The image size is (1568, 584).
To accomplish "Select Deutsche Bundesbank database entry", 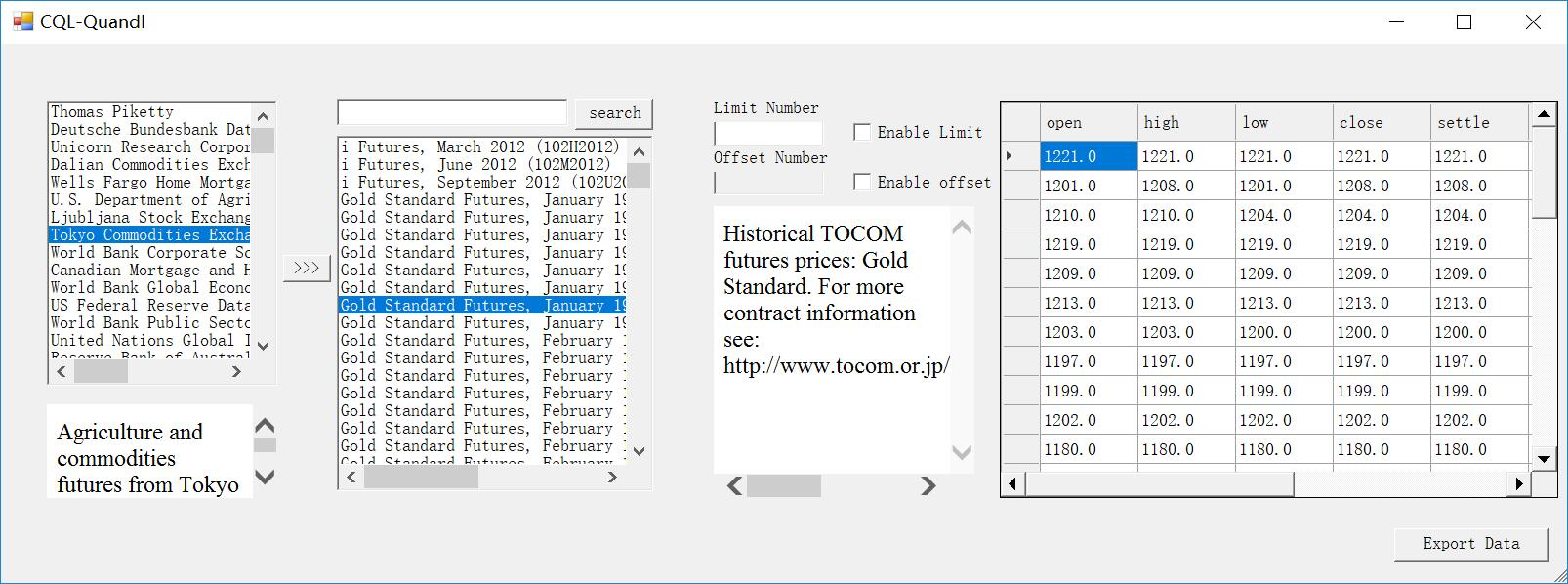I will pyautogui.click(x=149, y=129).
